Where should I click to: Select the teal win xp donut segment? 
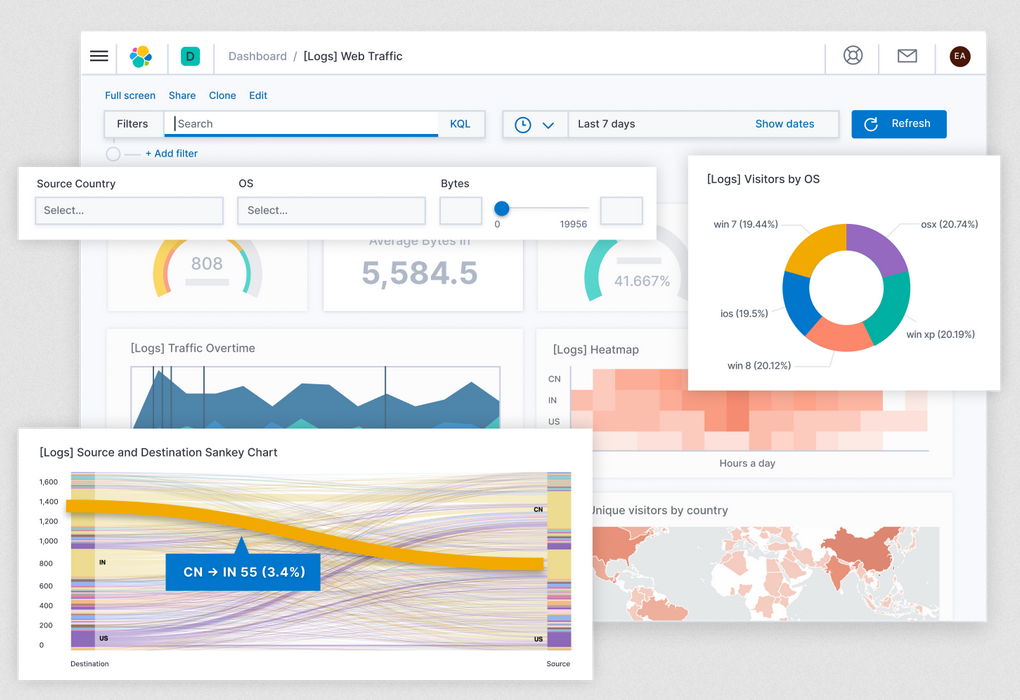click(892, 310)
